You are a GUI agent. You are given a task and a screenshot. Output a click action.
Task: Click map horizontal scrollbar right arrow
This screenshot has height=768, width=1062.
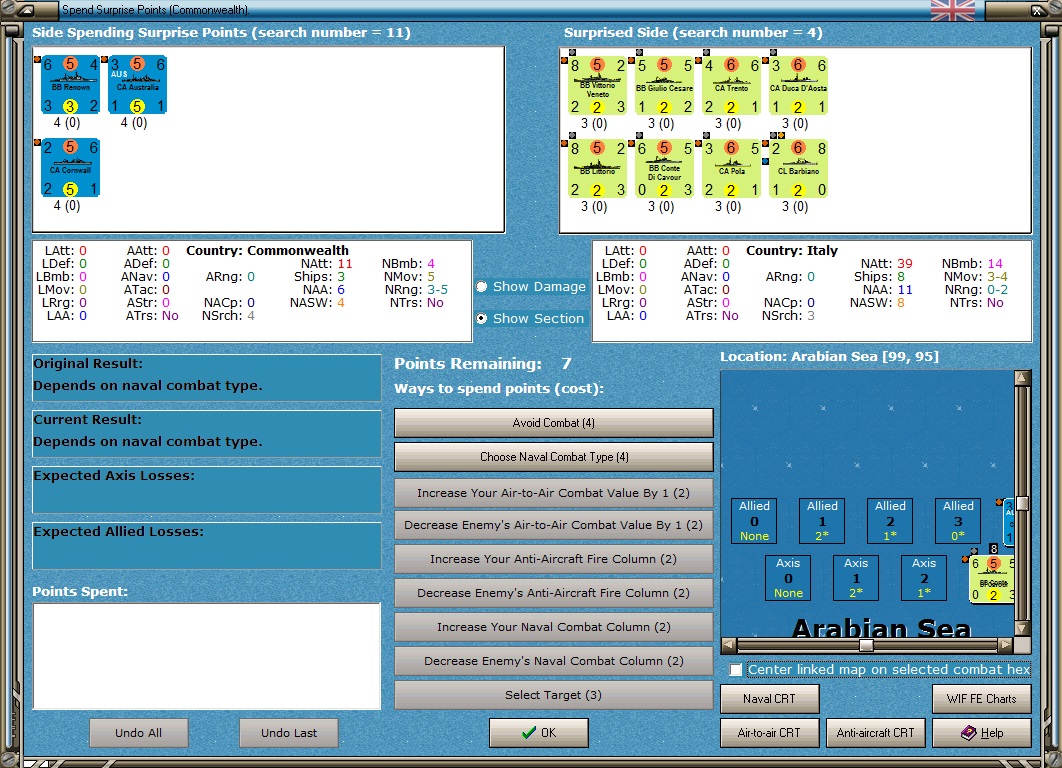[1006, 645]
